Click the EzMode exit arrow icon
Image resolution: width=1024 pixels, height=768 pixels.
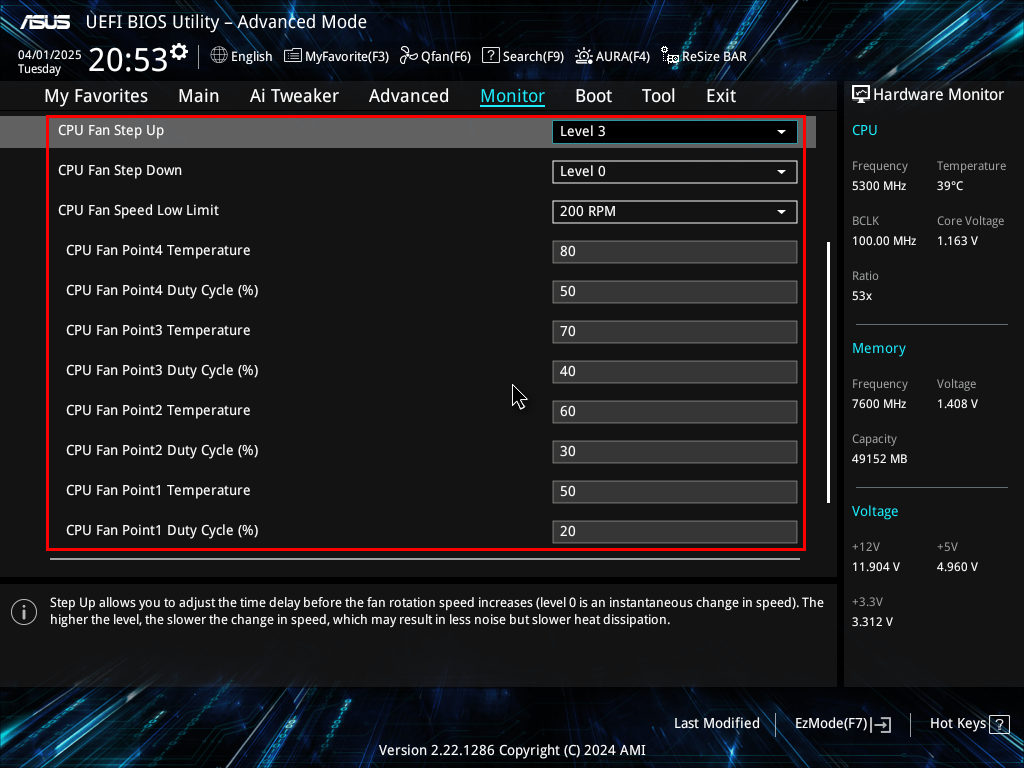click(882, 724)
